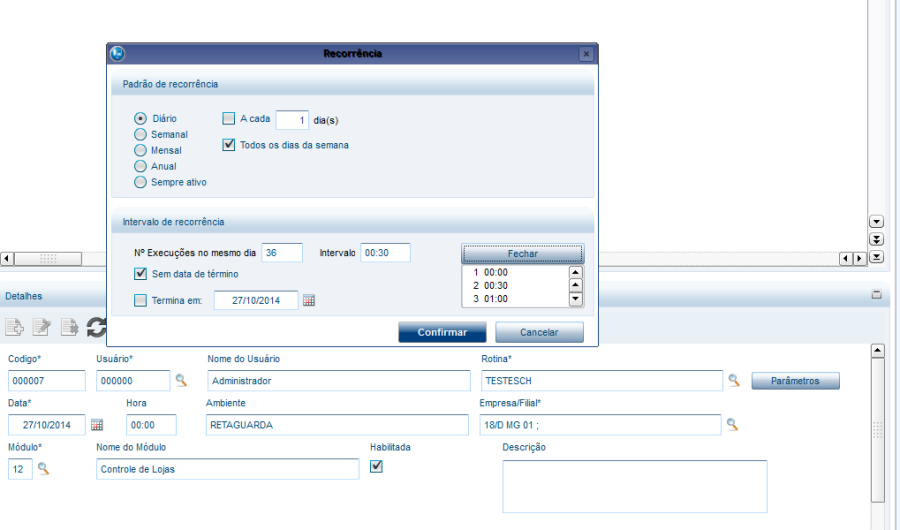
Task: Click the right-side horizontal scroll left arrow
Action: (x=845, y=259)
